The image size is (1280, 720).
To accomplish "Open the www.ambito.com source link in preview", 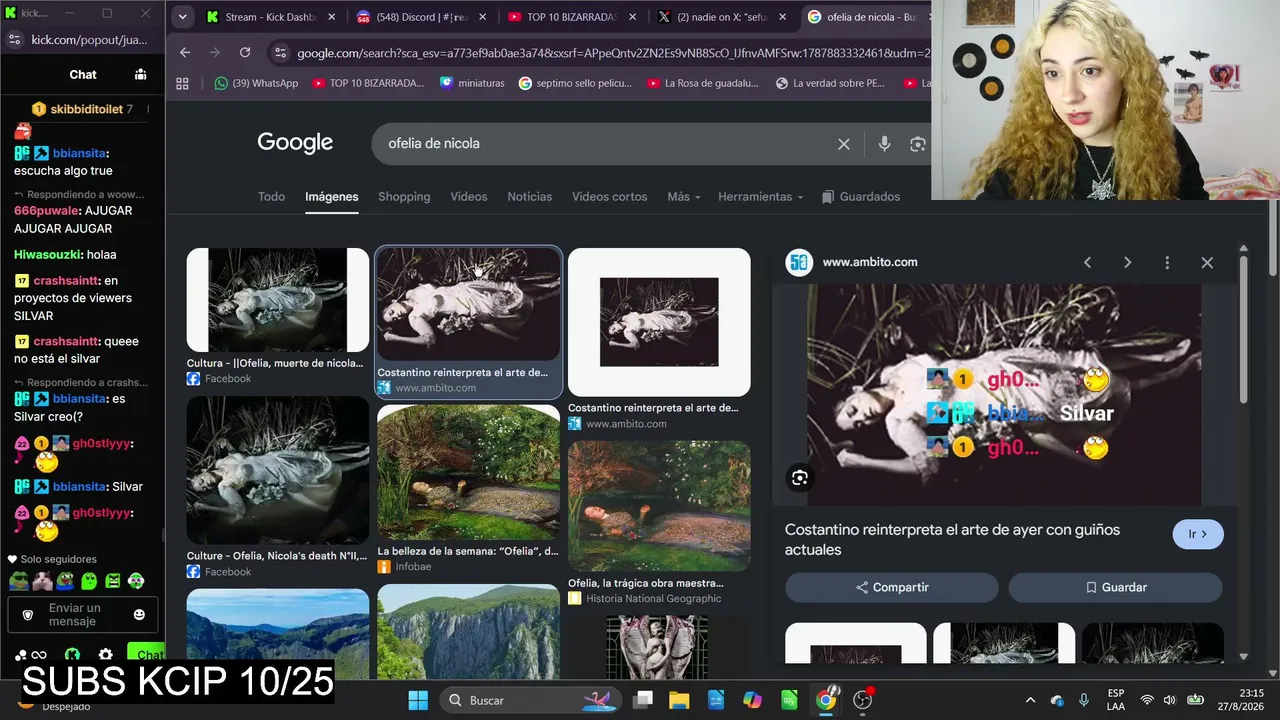I will [870, 262].
